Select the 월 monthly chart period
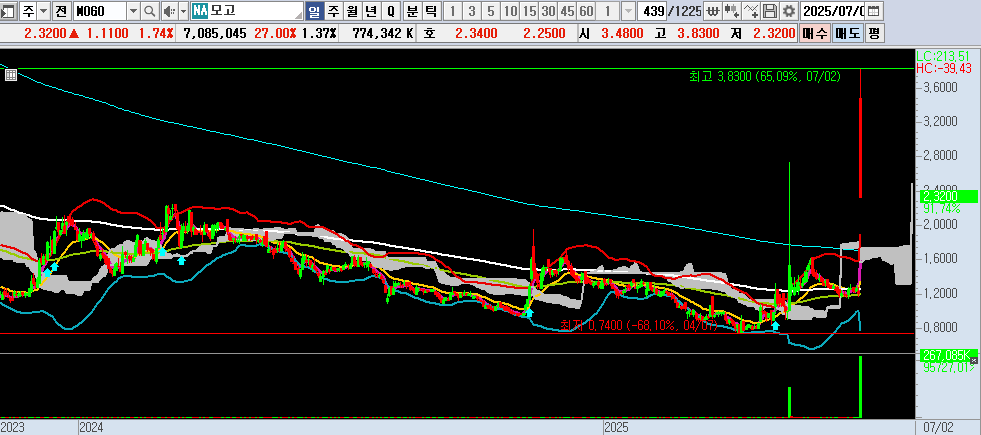 (x=352, y=11)
